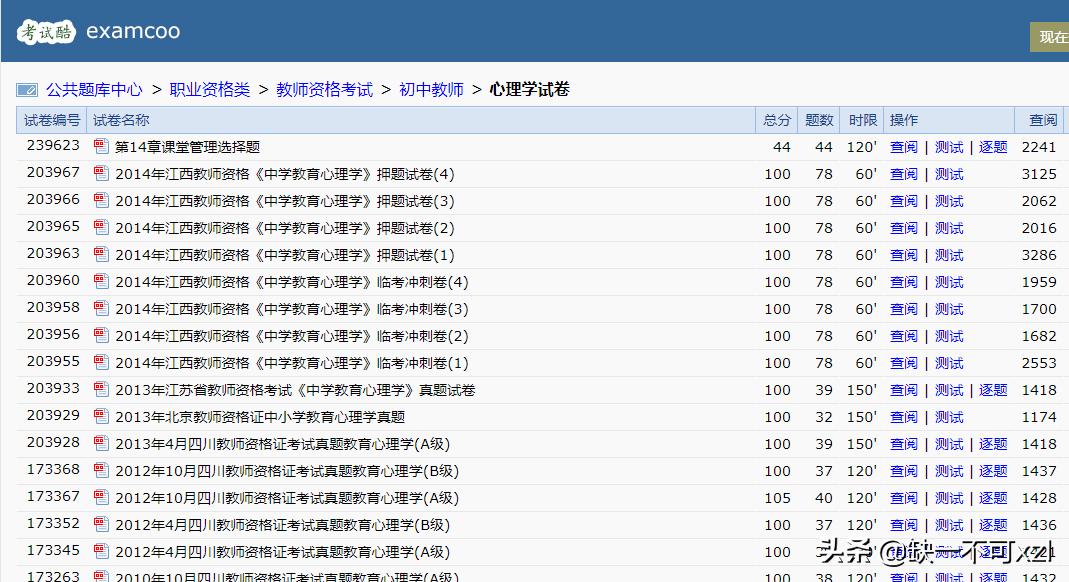The image size is (1069, 582).
Task: Open 职业资格类 breadcrumb link
Action: tap(209, 90)
